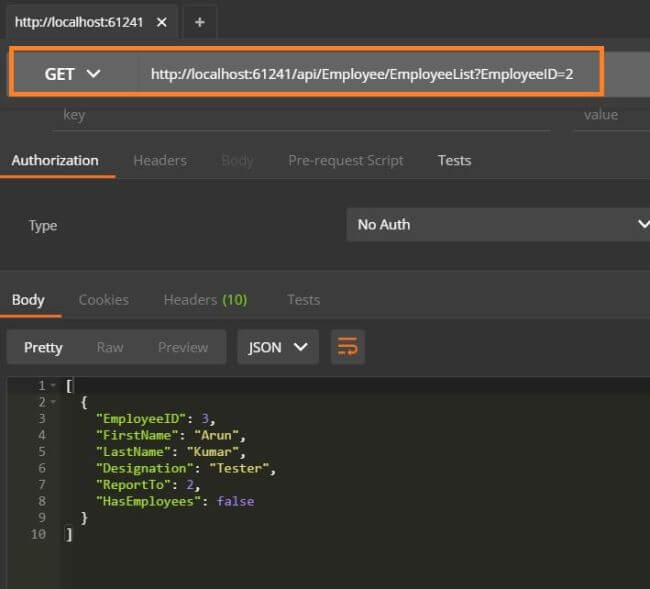Collapse the object at line 2

(53, 402)
